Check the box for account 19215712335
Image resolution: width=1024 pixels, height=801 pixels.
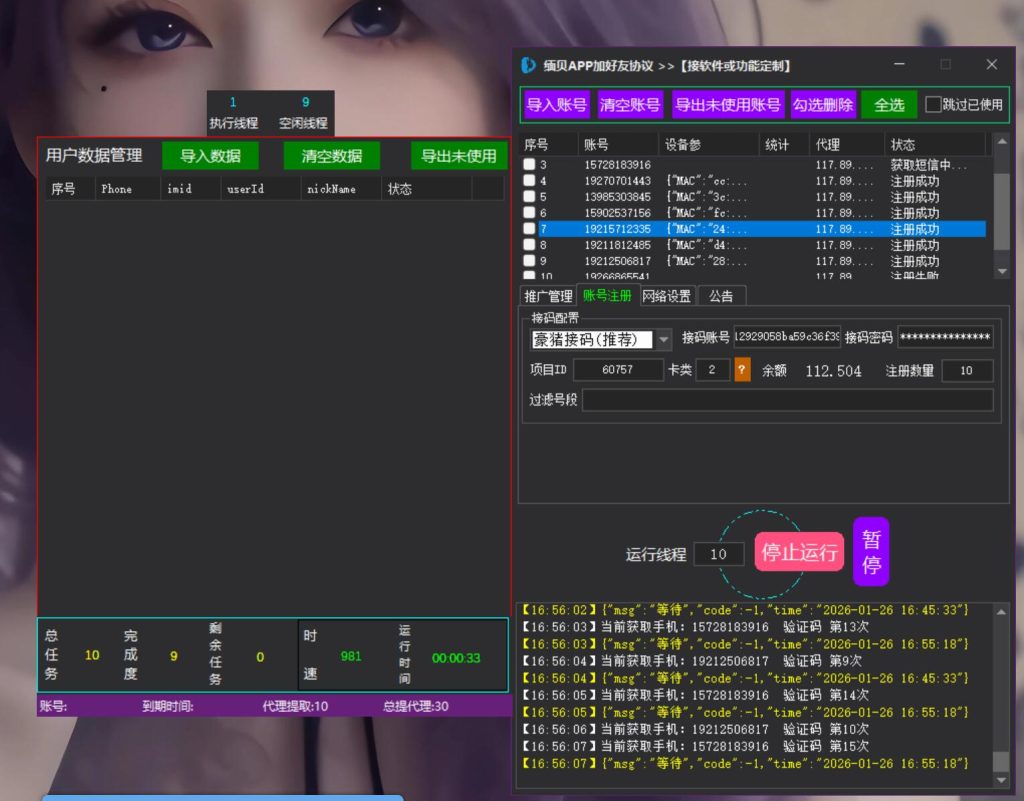tap(529, 228)
